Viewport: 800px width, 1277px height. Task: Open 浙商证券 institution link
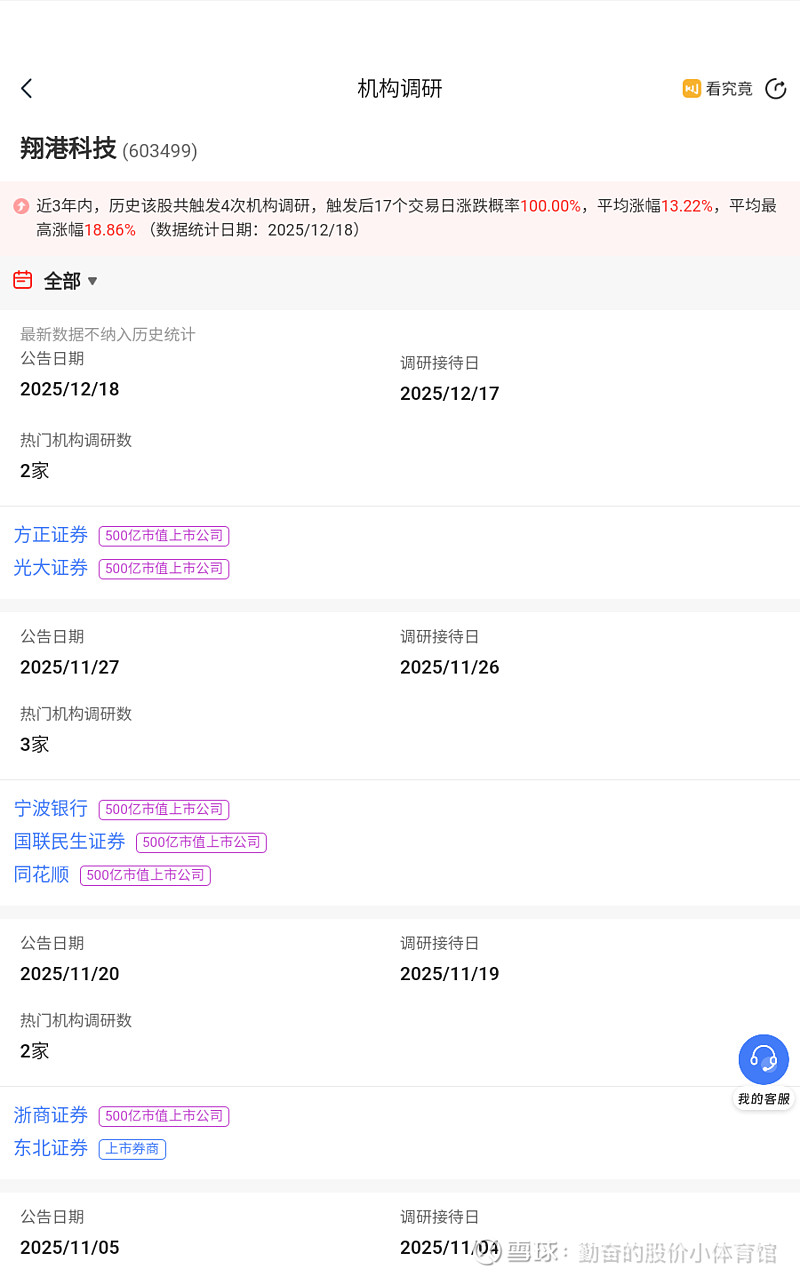click(x=51, y=1115)
